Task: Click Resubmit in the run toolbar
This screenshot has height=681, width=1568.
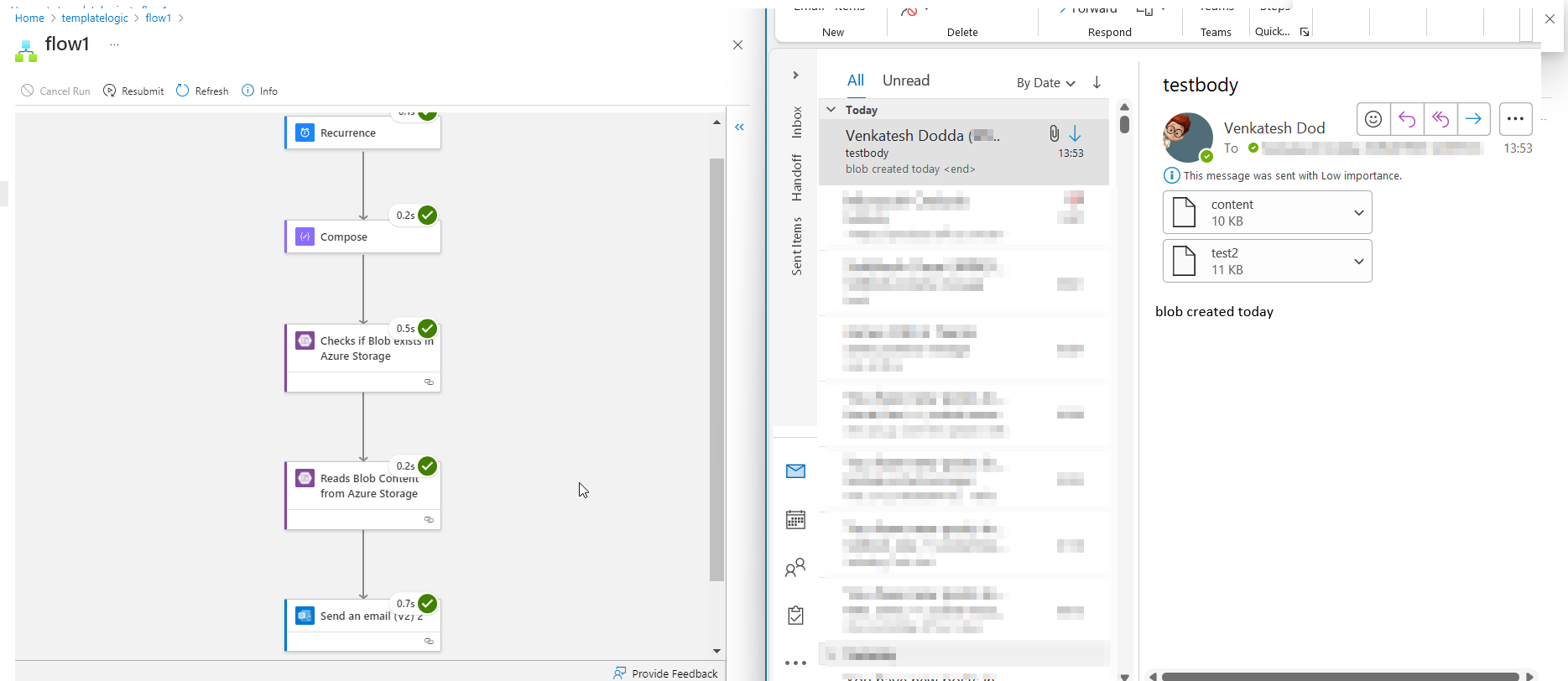Action: tap(133, 91)
